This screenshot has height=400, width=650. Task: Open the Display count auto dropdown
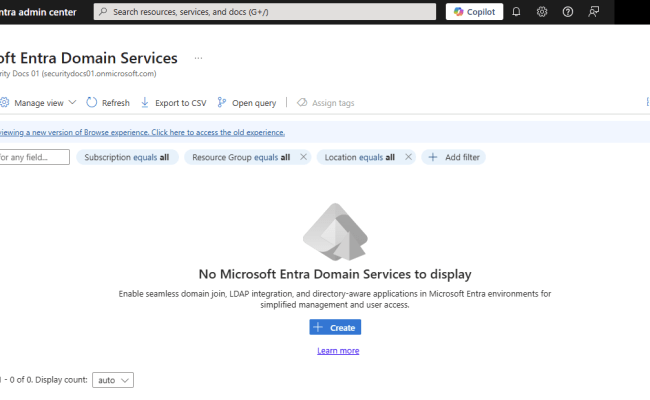pos(113,380)
